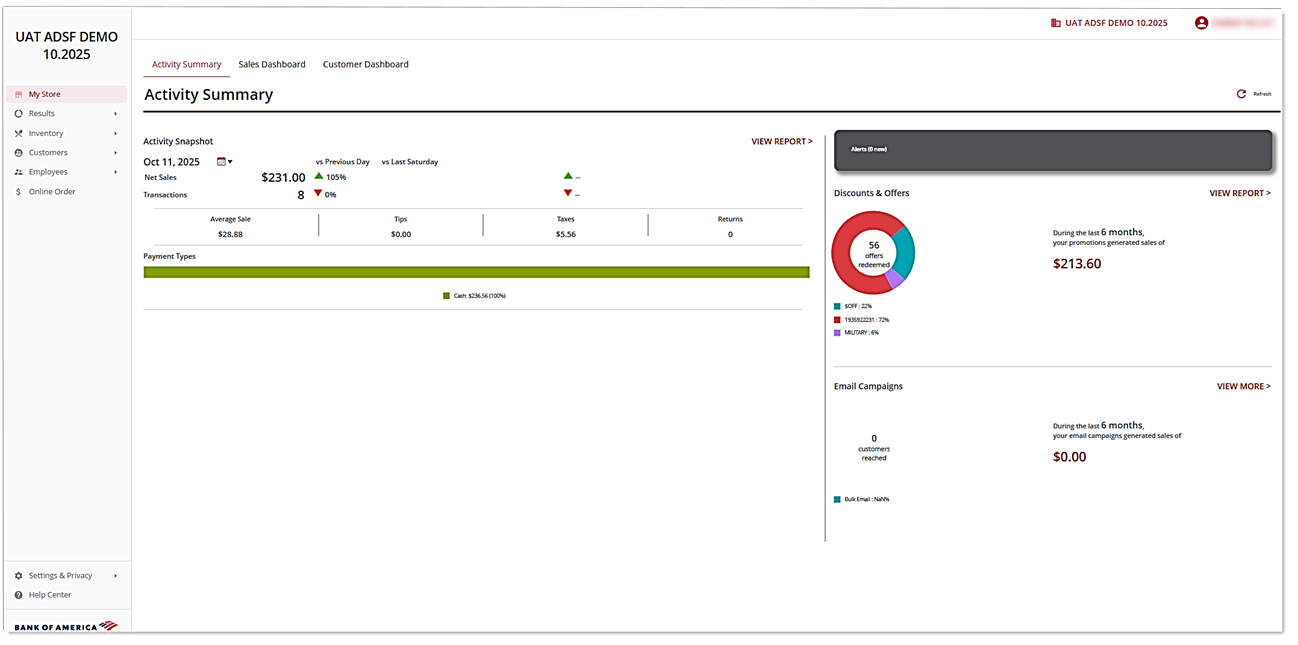
Task: Open the user account profile icon
Action: click(x=1201, y=21)
